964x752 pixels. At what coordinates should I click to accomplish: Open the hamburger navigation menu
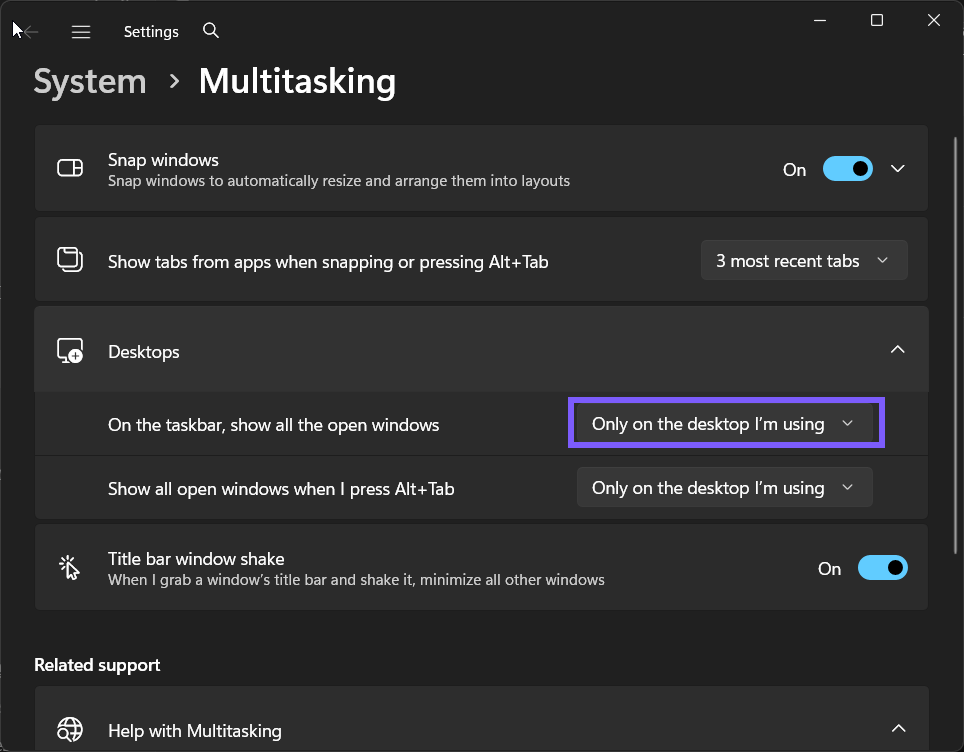pos(81,31)
